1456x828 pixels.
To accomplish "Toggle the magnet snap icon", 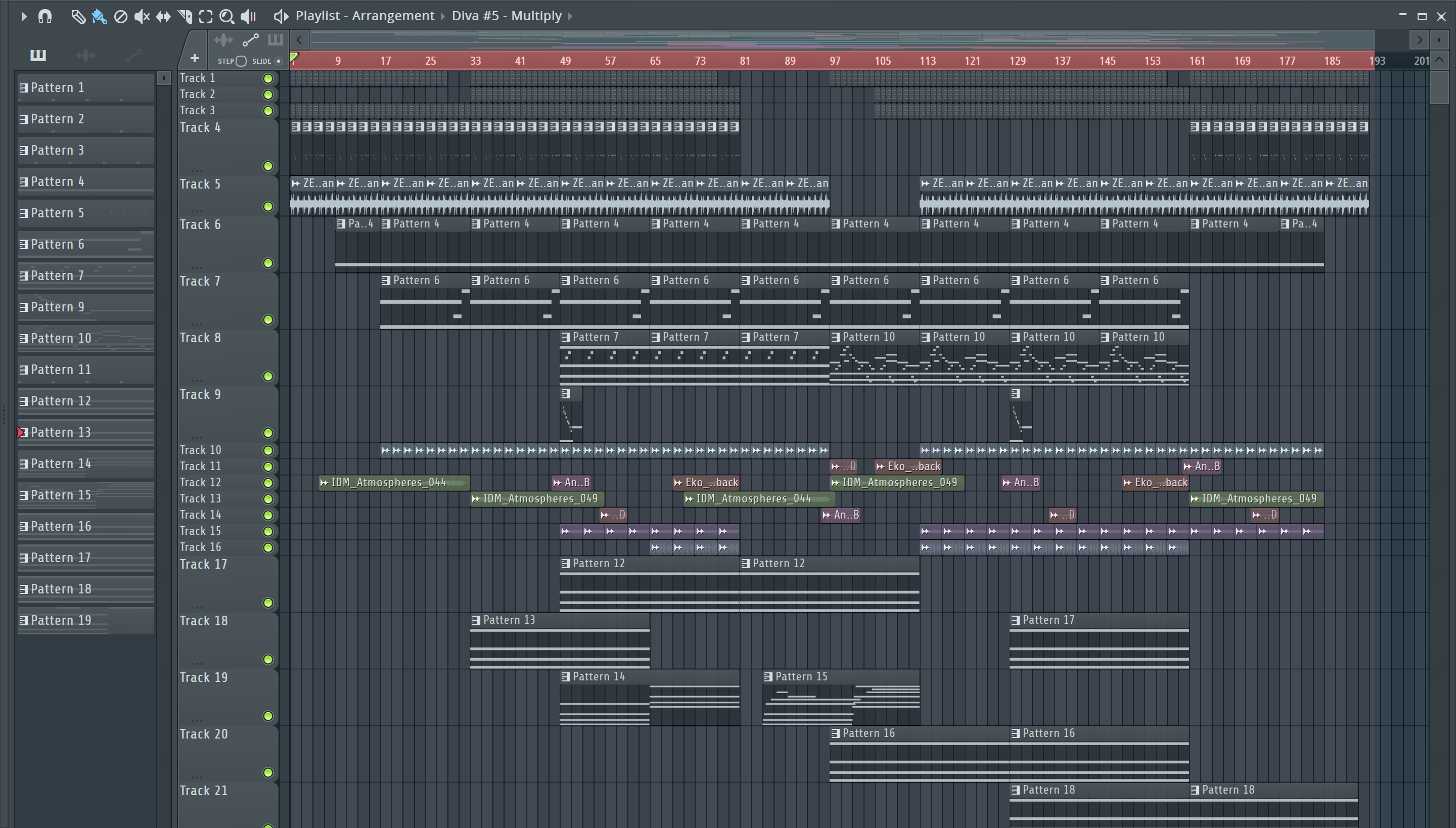I will click(45, 17).
